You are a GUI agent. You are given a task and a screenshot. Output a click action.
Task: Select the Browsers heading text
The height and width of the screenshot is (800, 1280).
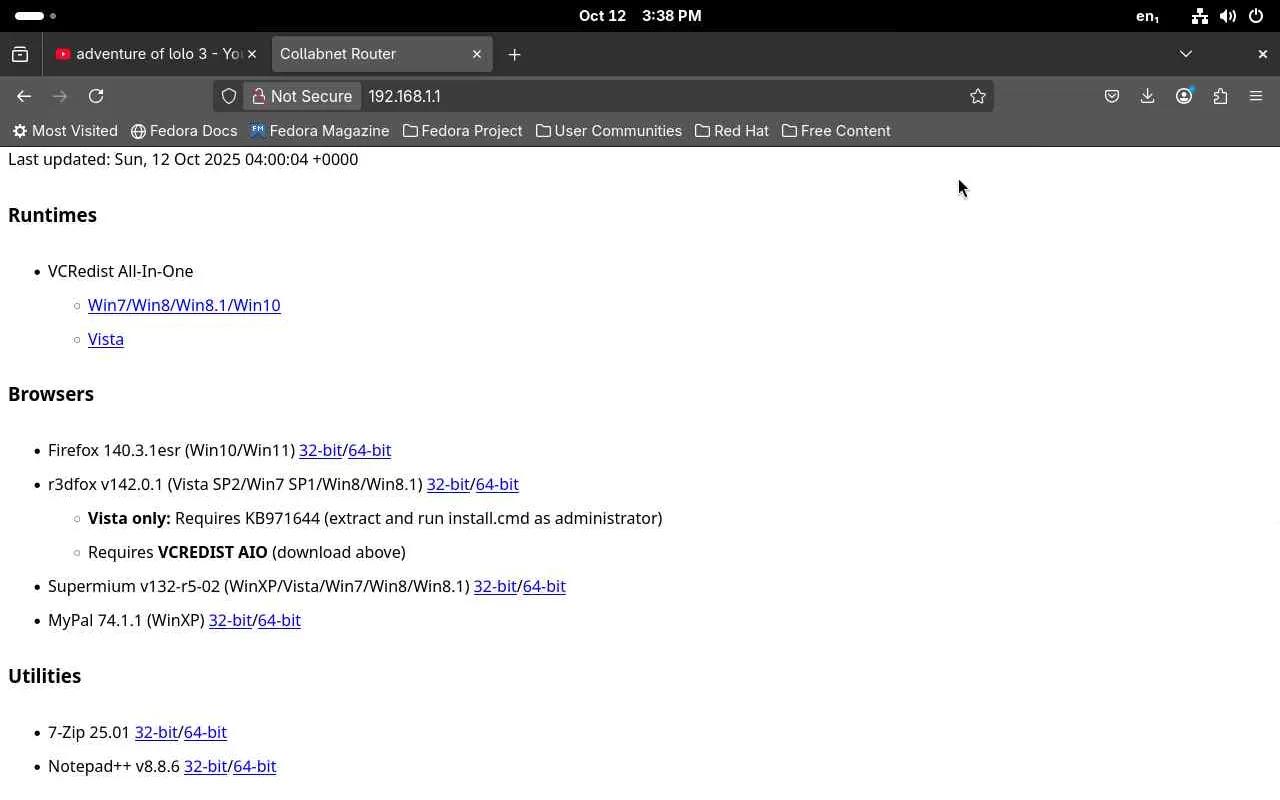coord(51,394)
